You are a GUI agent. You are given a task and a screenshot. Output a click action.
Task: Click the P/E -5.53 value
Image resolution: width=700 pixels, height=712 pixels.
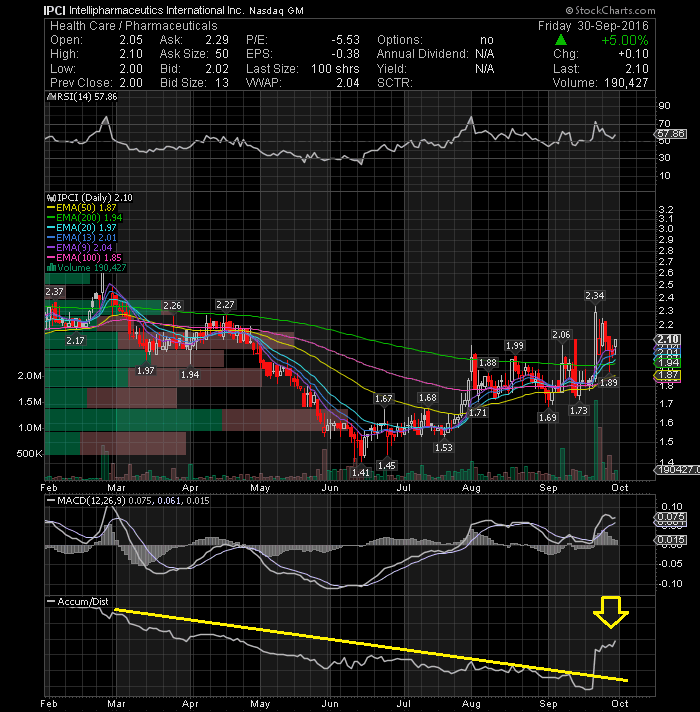[345, 40]
